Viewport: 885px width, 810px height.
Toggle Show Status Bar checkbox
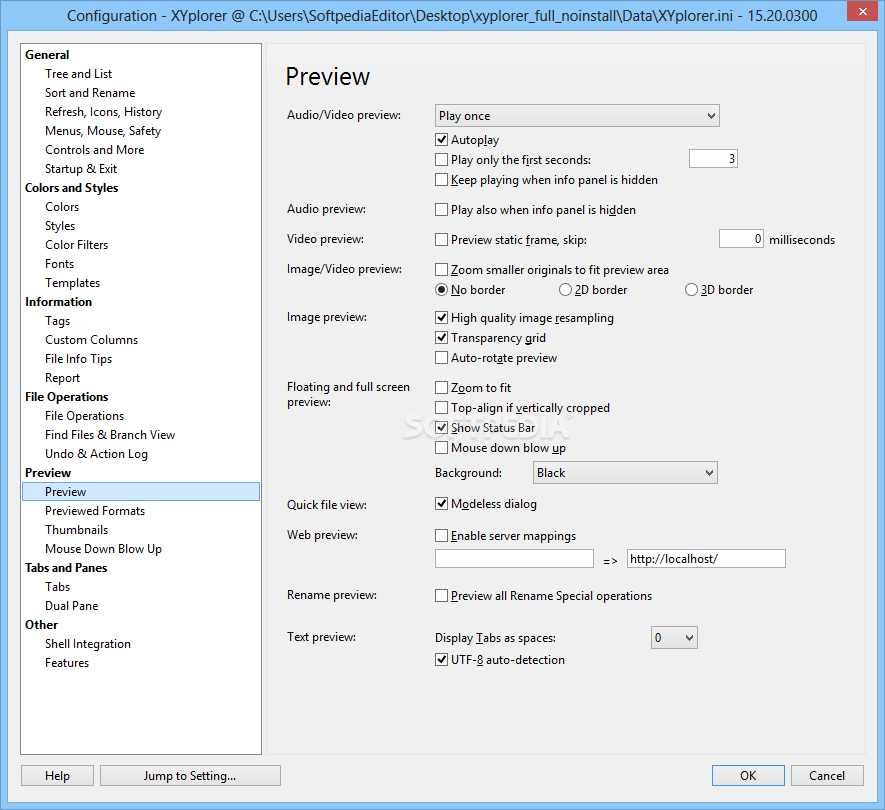pyautogui.click(x=441, y=427)
